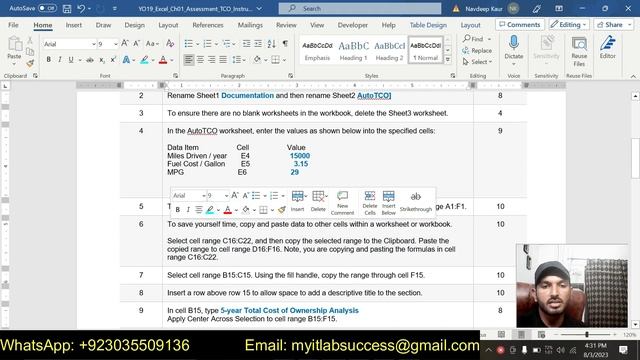The image size is (640, 360).
Task: Click the Sort A-Z icon in Paragraph group
Action: [271, 44]
